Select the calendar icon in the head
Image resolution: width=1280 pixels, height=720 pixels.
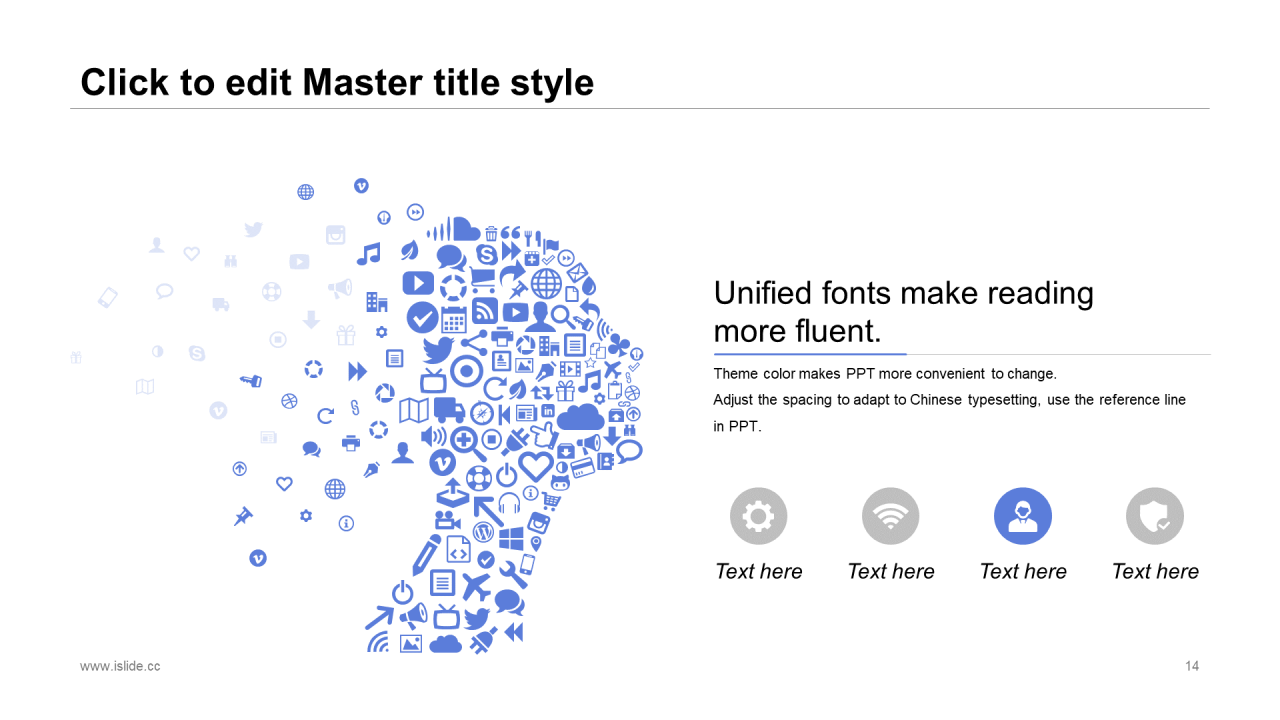454,320
